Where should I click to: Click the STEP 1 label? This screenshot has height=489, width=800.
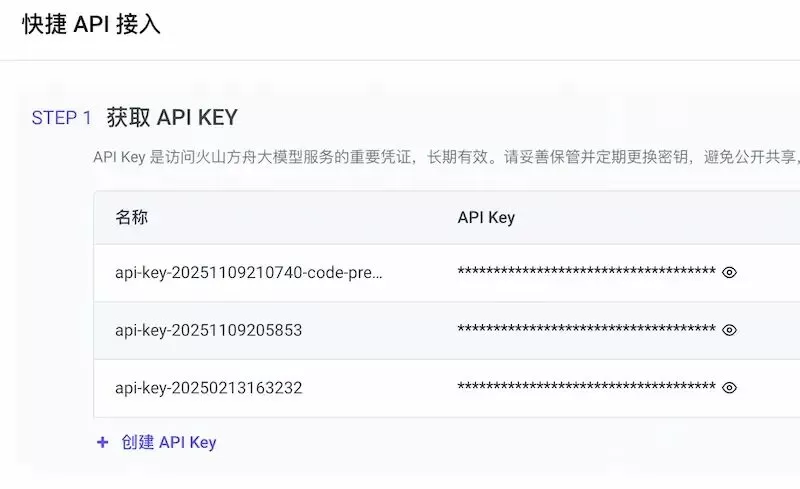pos(62,118)
